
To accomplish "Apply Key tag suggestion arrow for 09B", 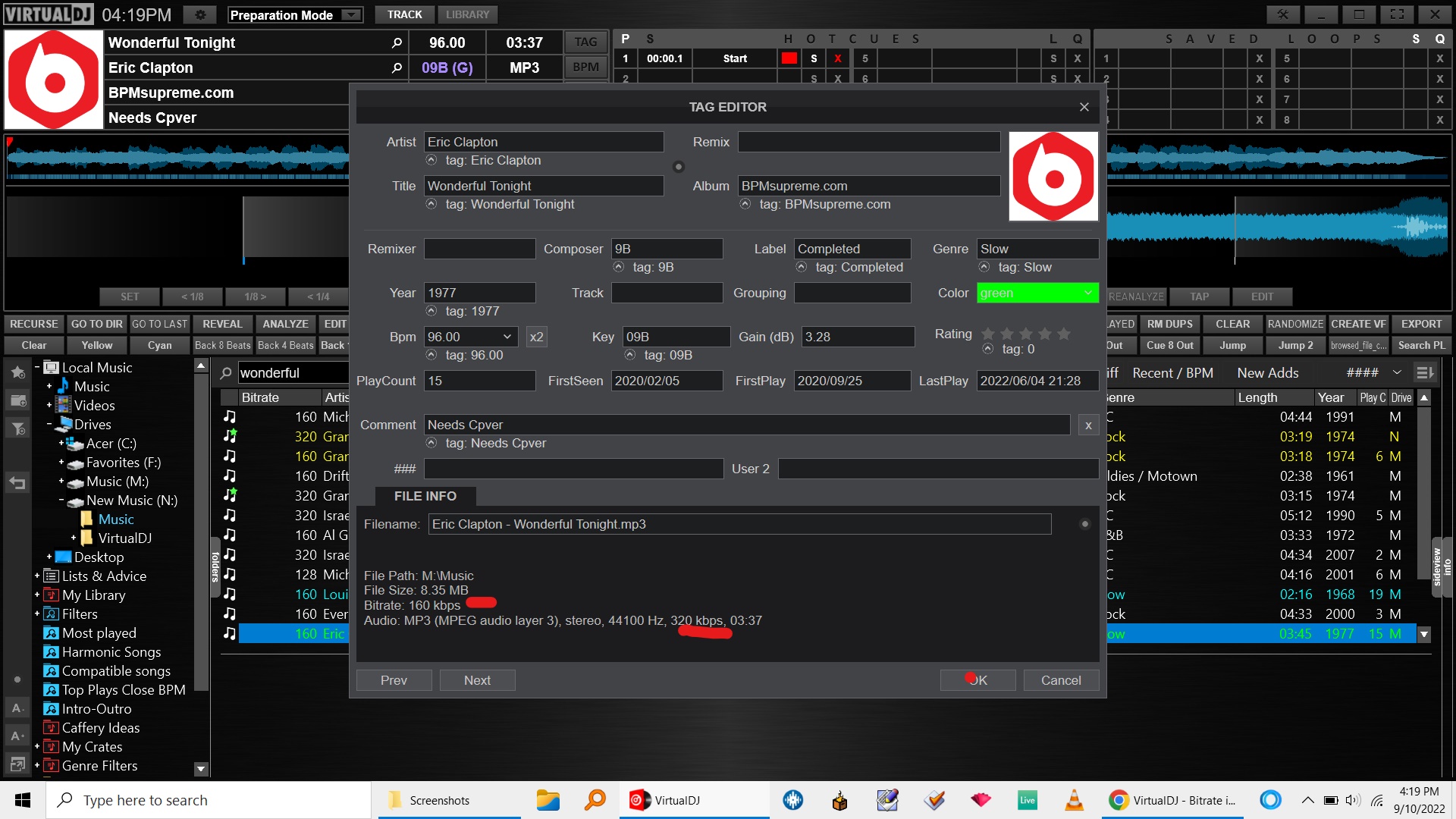I will point(630,355).
